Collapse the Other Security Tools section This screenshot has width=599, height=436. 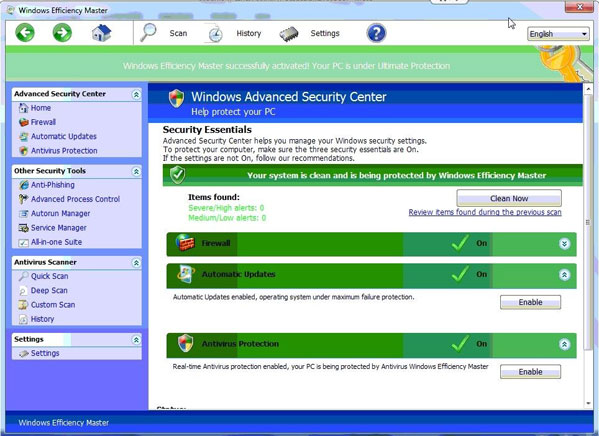click(136, 172)
